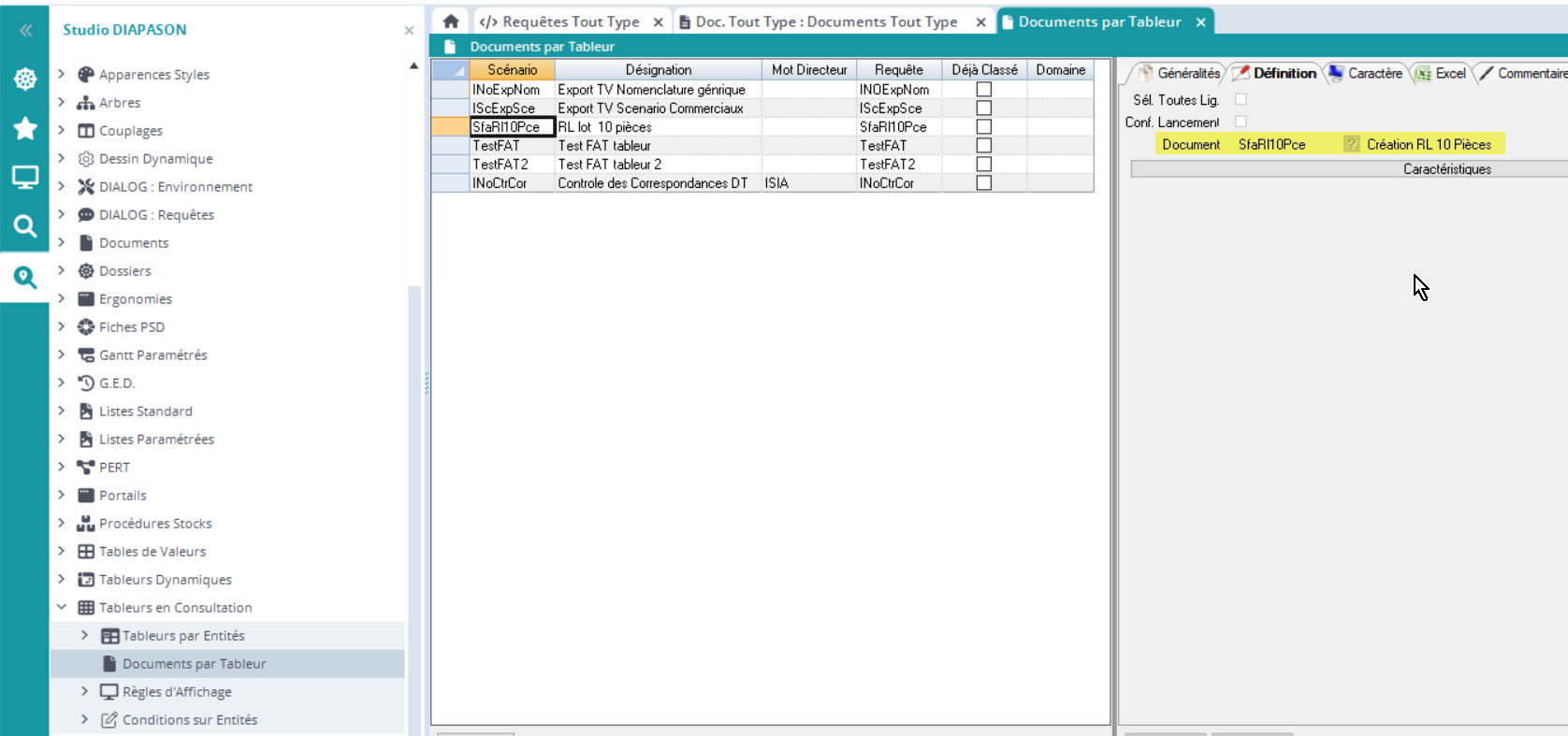The width and height of the screenshot is (1568, 736).
Task: Collapse the Tableurs en Consultation node
Action: coord(62,607)
